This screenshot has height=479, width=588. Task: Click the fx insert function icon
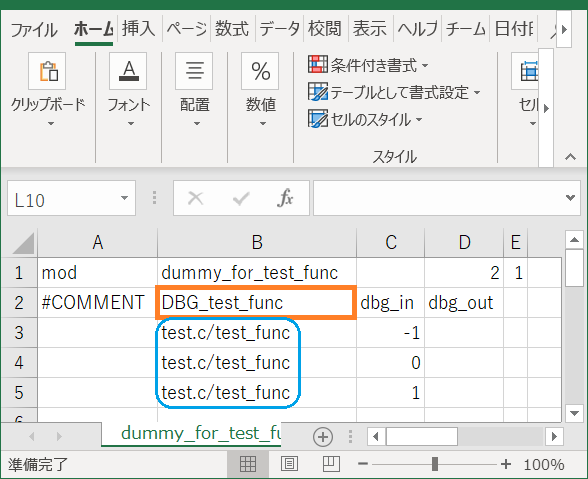pos(285,198)
